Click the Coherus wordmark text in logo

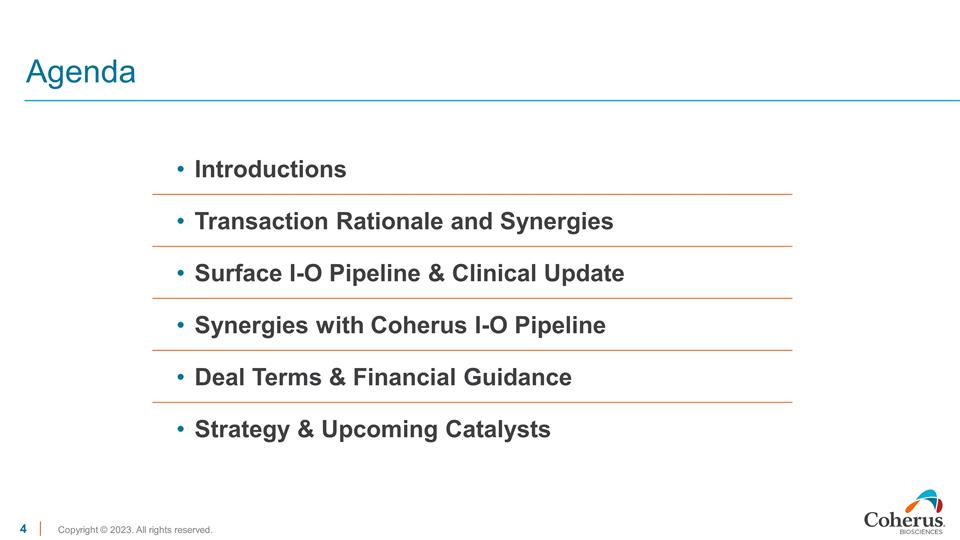click(904, 520)
